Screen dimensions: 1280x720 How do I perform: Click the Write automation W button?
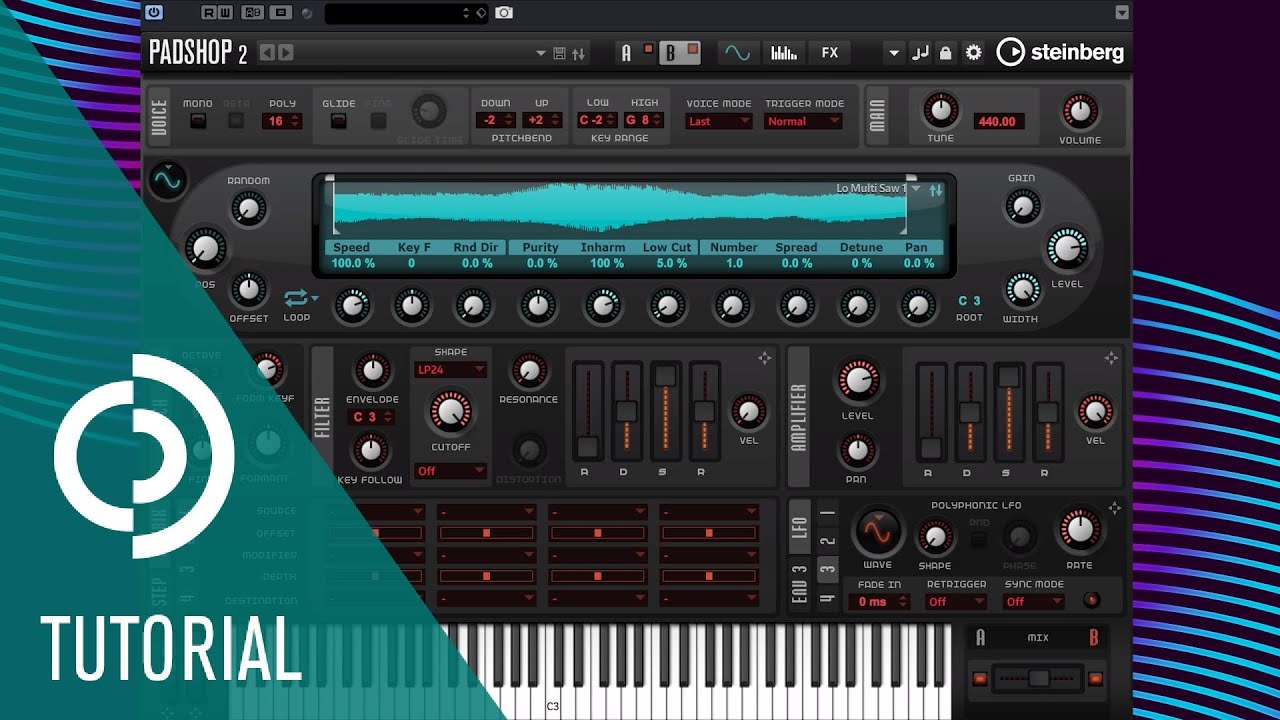(x=226, y=13)
